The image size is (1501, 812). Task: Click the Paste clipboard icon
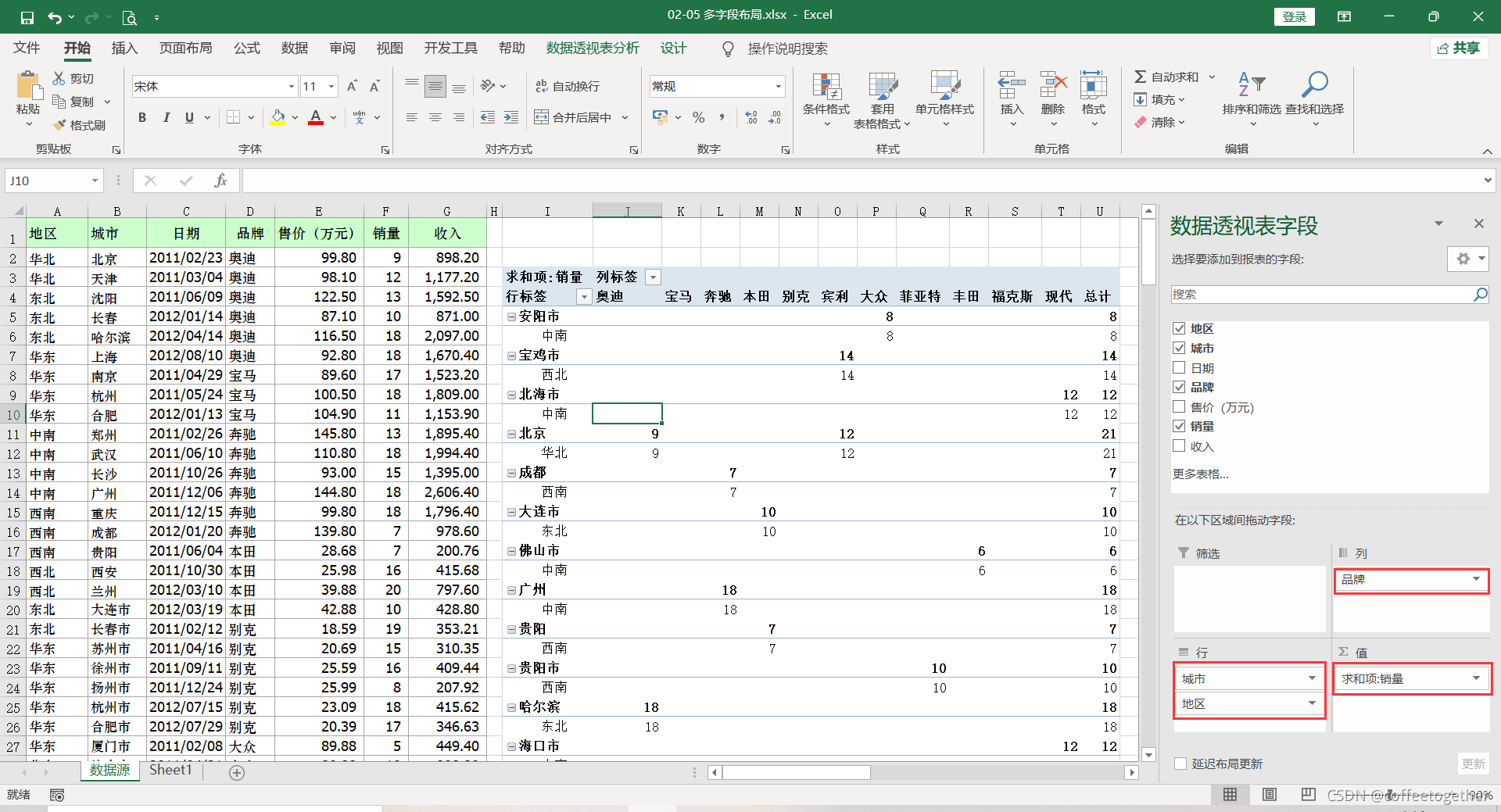click(x=28, y=85)
